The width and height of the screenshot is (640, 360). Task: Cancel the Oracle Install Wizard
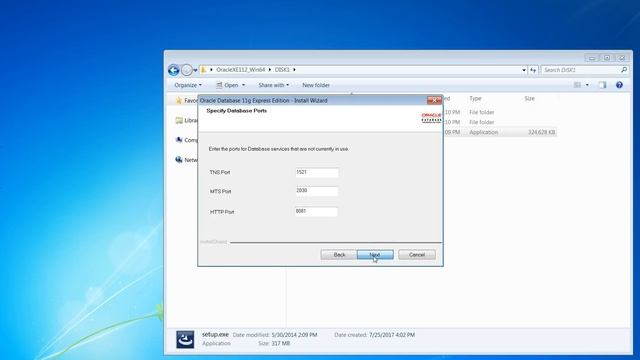pyautogui.click(x=417, y=255)
